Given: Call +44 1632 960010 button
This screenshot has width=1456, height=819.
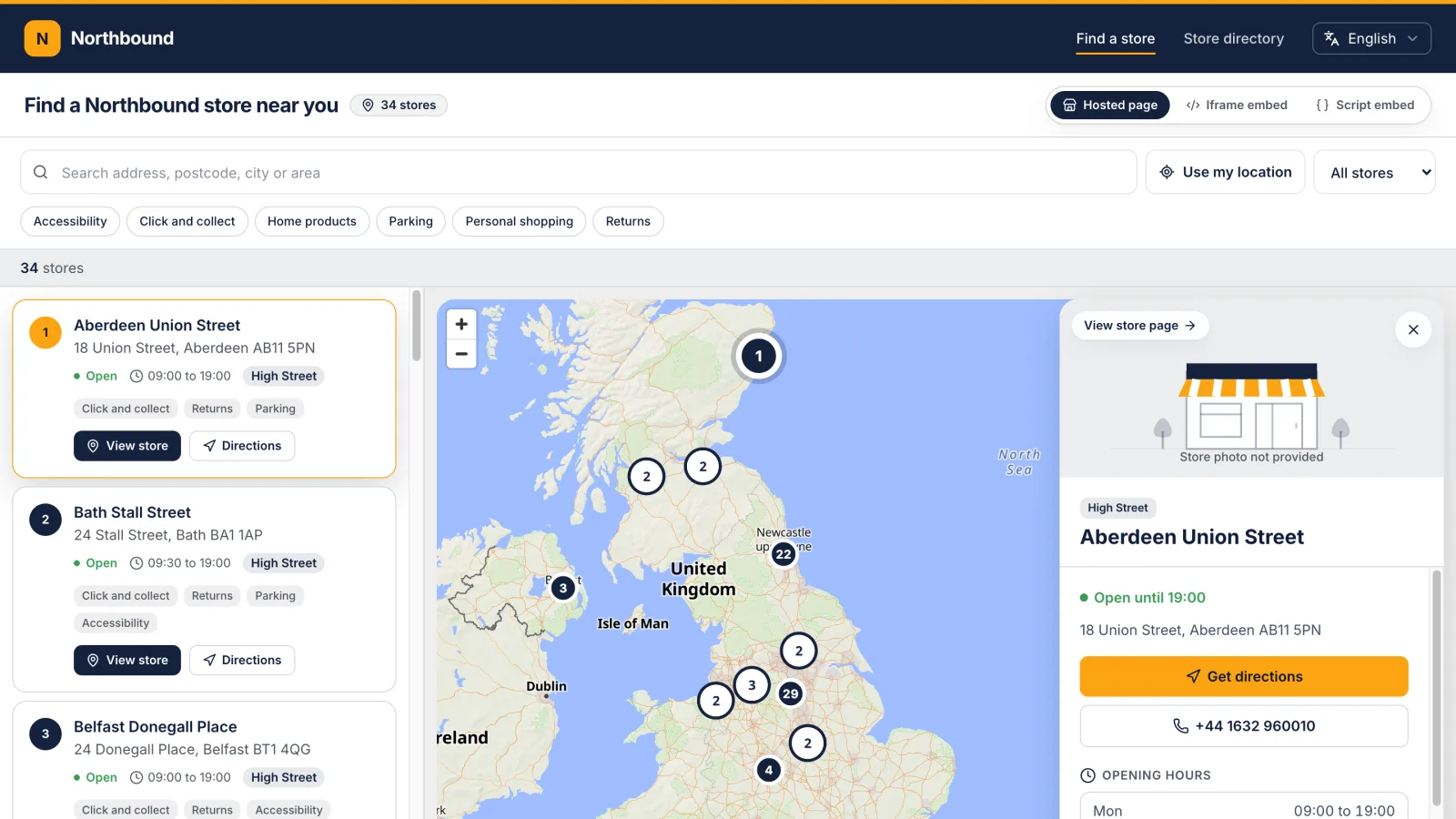Looking at the screenshot, I should tap(1244, 726).
